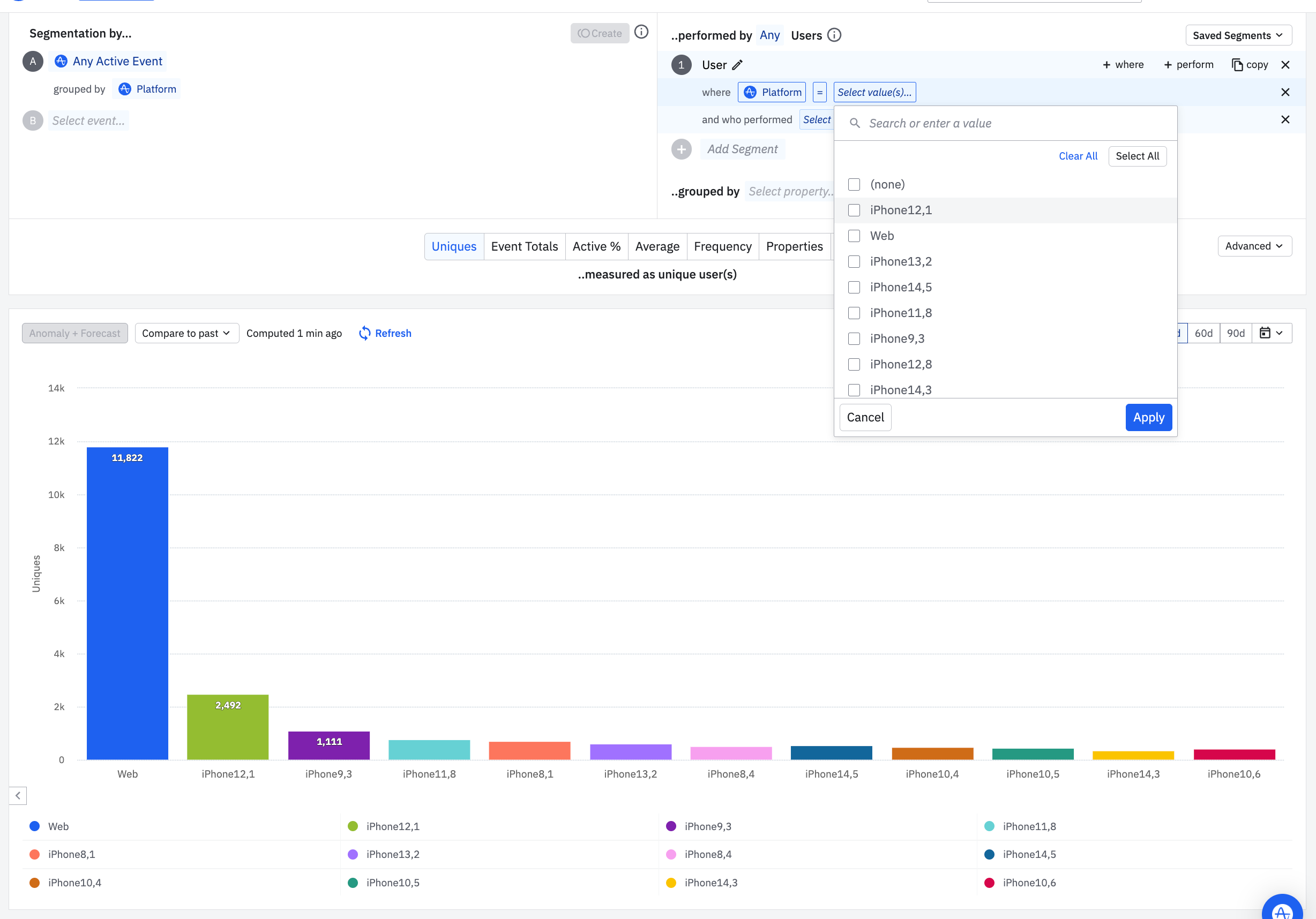Click the Refresh icon for chart
Screen dimensions: 1316x919
[x=364, y=333]
